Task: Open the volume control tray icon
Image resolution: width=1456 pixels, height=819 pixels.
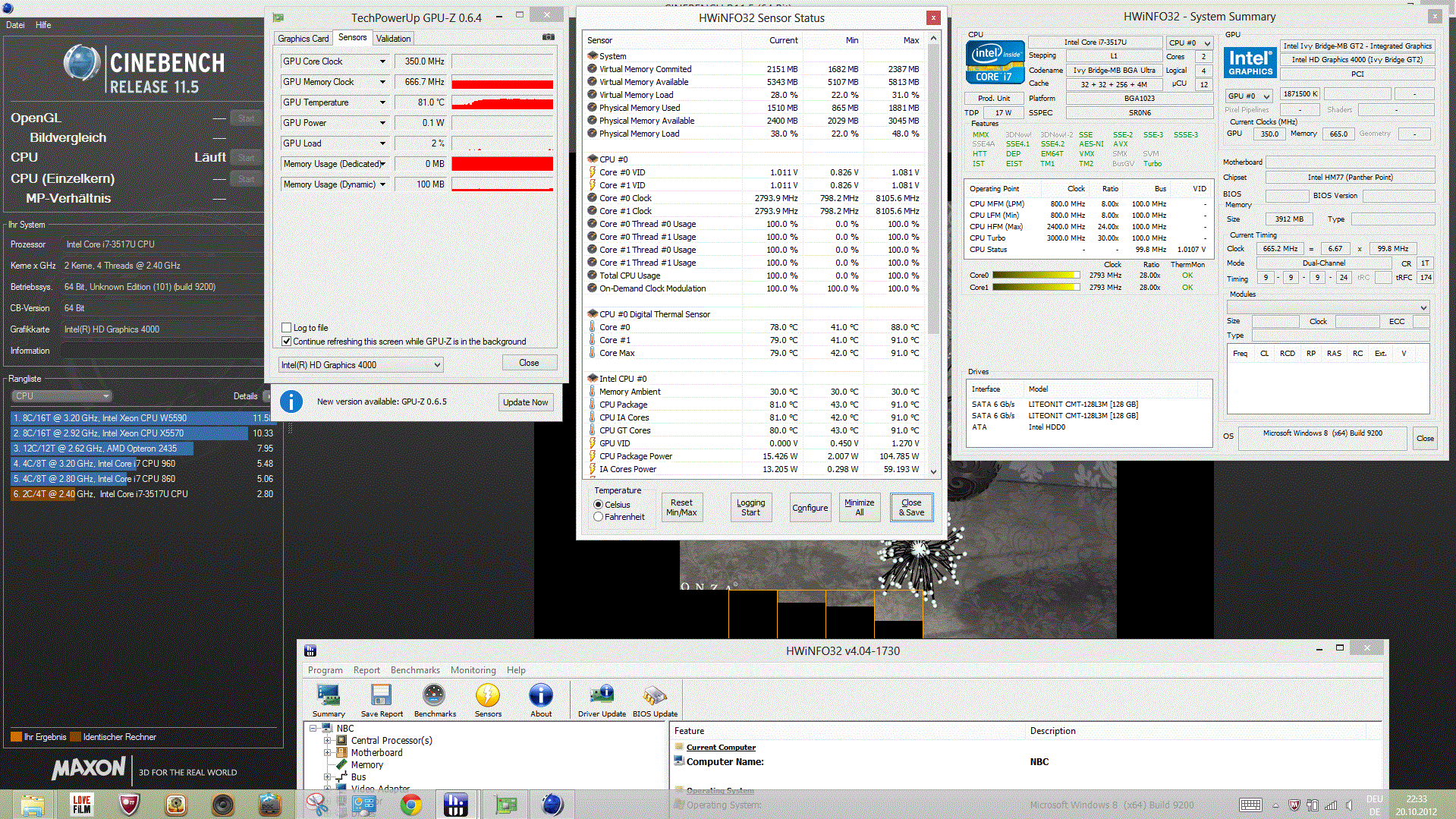Action: click(x=1348, y=805)
